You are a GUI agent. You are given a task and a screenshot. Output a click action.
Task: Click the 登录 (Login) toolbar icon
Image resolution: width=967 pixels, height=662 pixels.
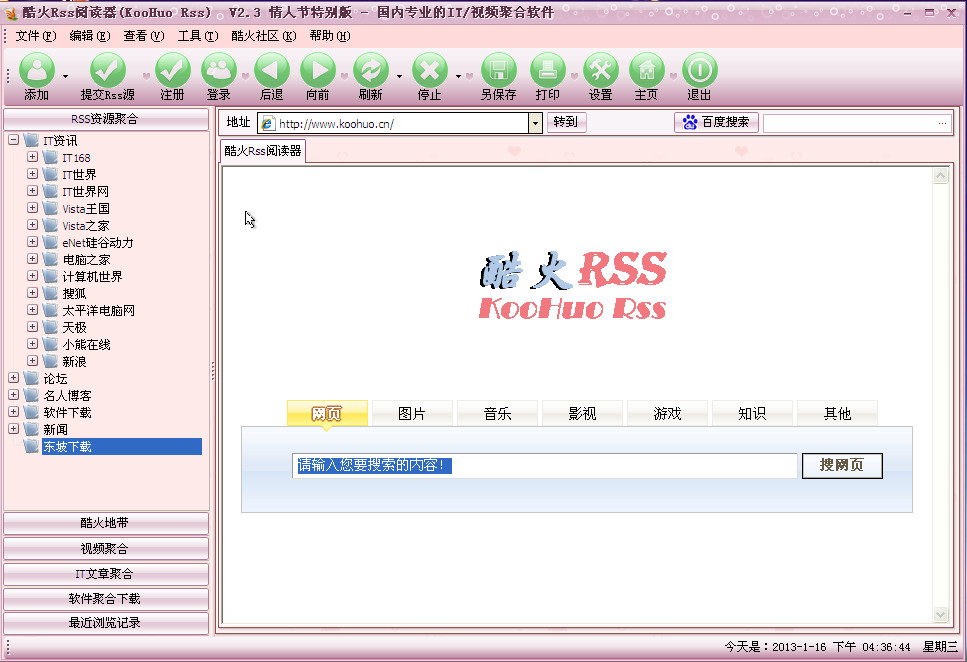219,70
